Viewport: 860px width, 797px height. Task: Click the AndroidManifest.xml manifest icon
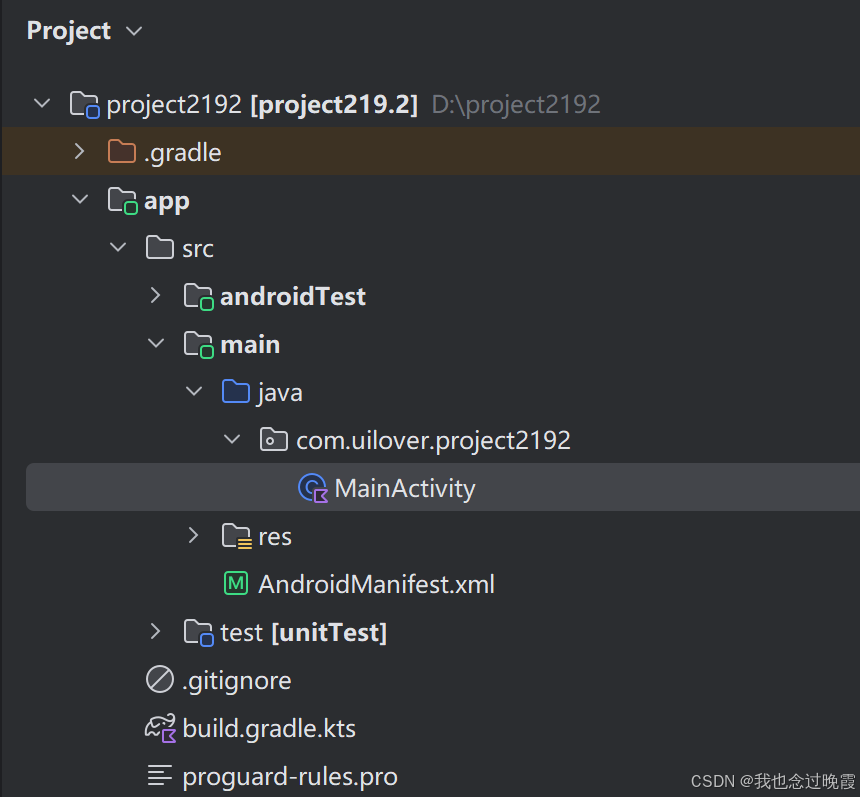click(236, 583)
